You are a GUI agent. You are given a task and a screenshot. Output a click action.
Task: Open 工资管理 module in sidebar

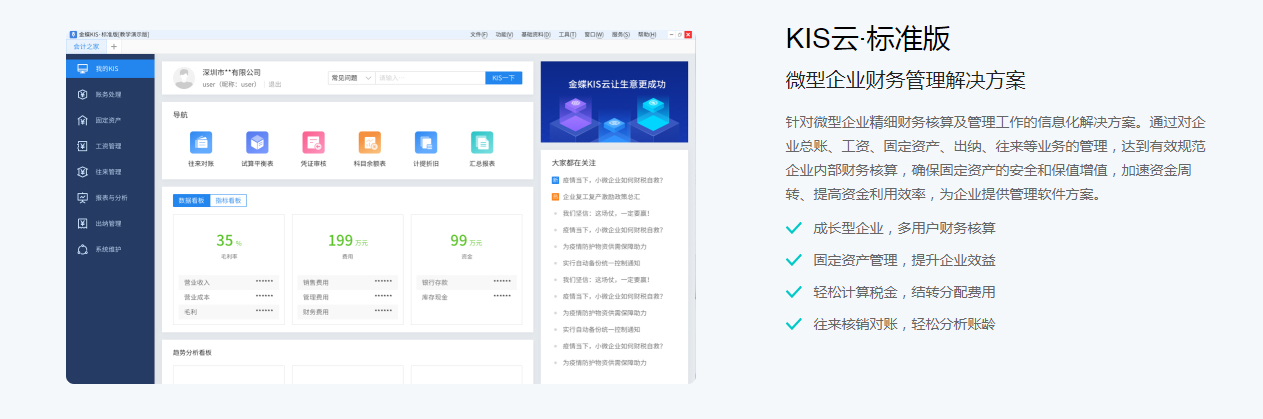click(110, 146)
